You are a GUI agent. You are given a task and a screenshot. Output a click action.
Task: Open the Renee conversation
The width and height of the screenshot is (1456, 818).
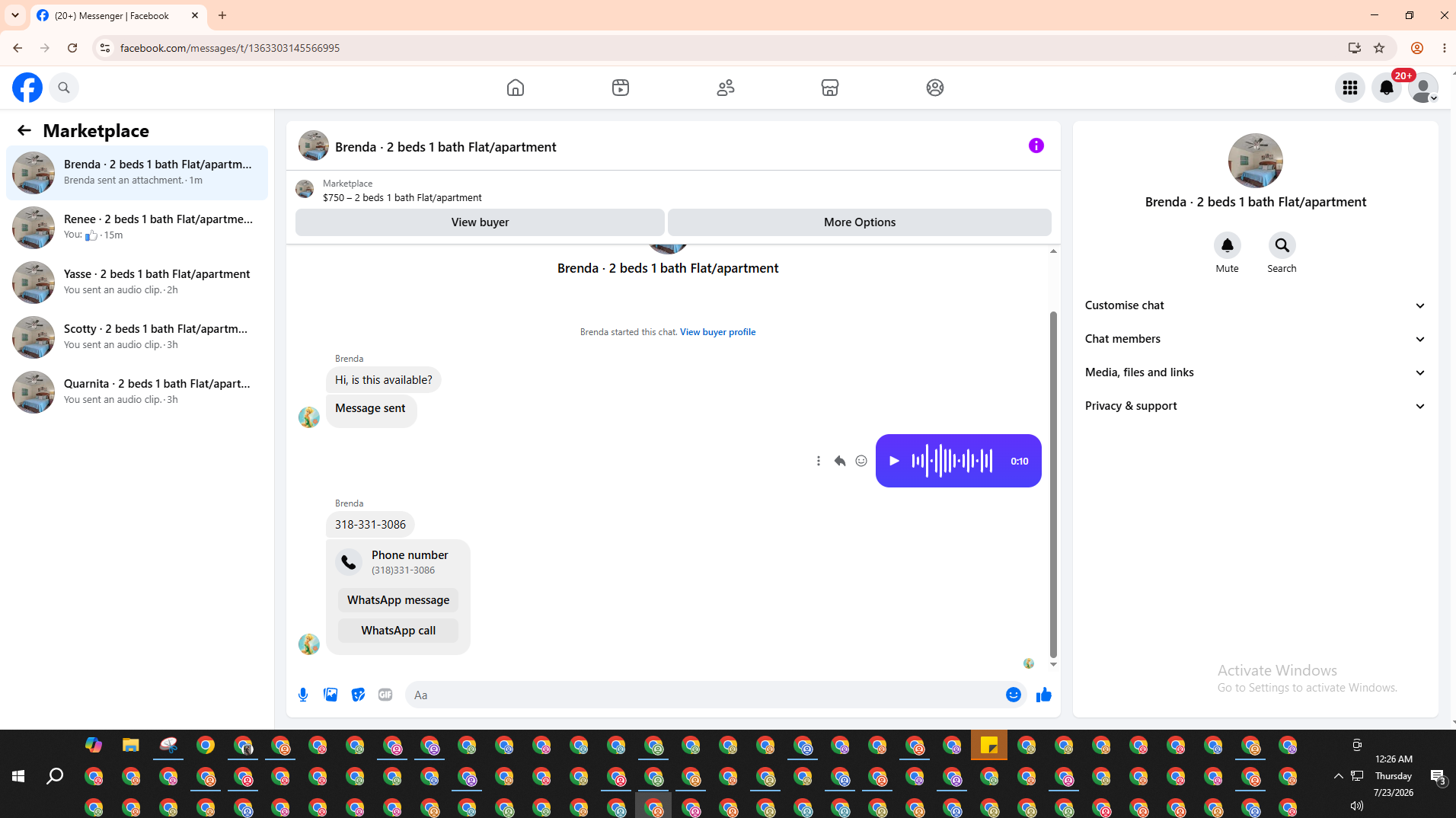(137, 228)
